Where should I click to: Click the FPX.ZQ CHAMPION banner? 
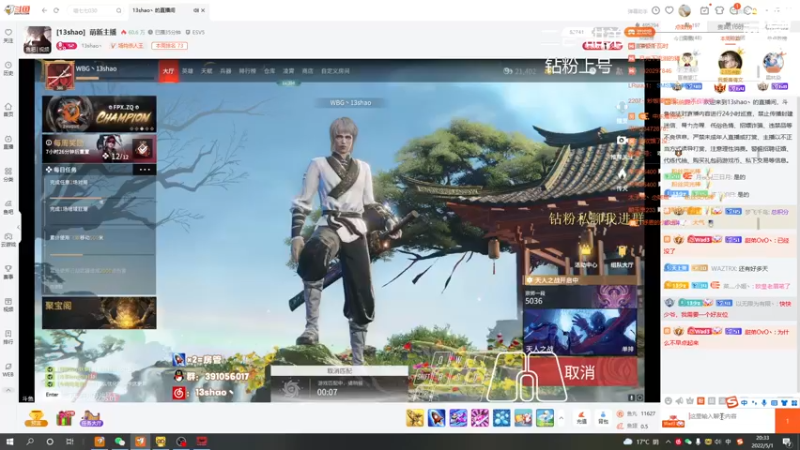[x=99, y=114]
